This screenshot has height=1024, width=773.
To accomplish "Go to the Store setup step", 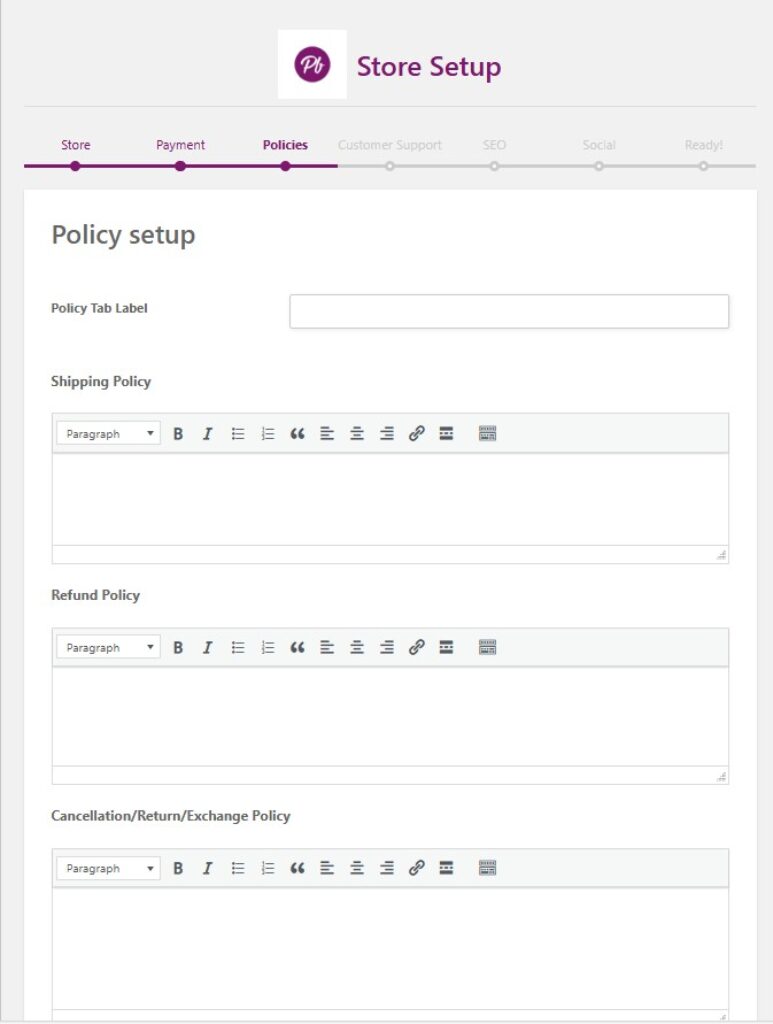I will coord(75,146).
